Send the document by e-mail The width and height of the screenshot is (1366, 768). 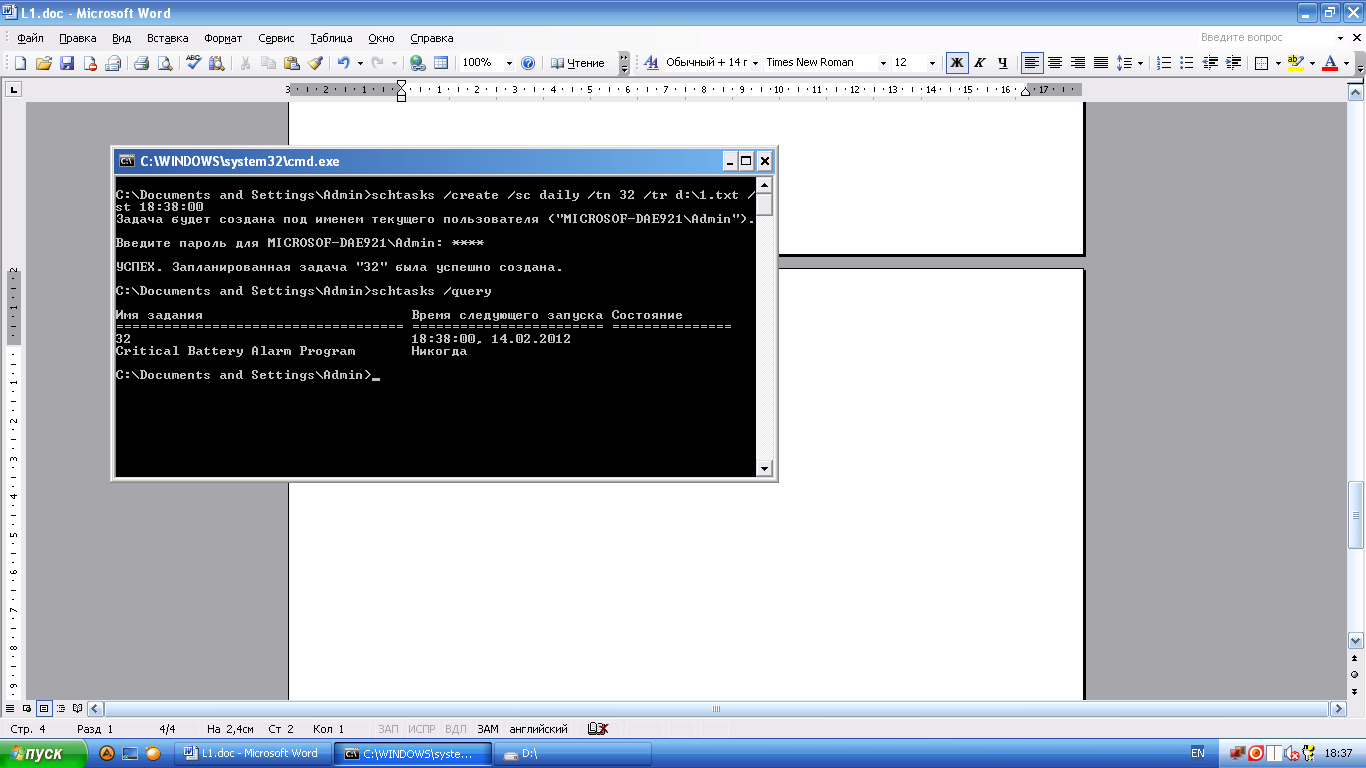113,63
